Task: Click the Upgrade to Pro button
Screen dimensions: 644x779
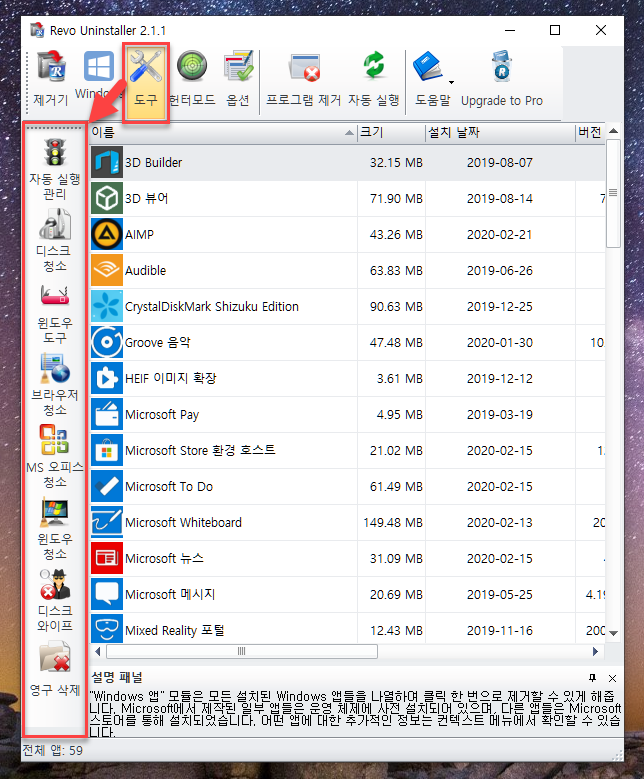Action: pos(502,79)
